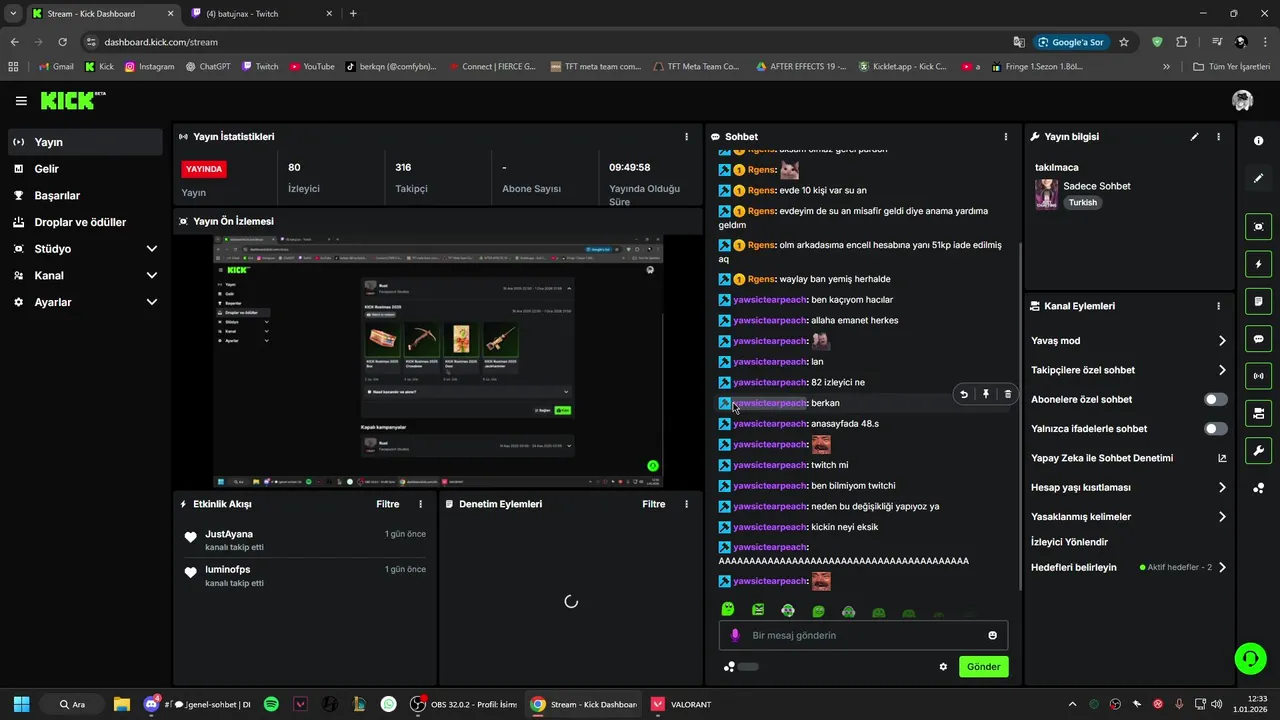Open Yavaş mod options
Image resolution: width=1280 pixels, height=720 pixels.
(1128, 341)
